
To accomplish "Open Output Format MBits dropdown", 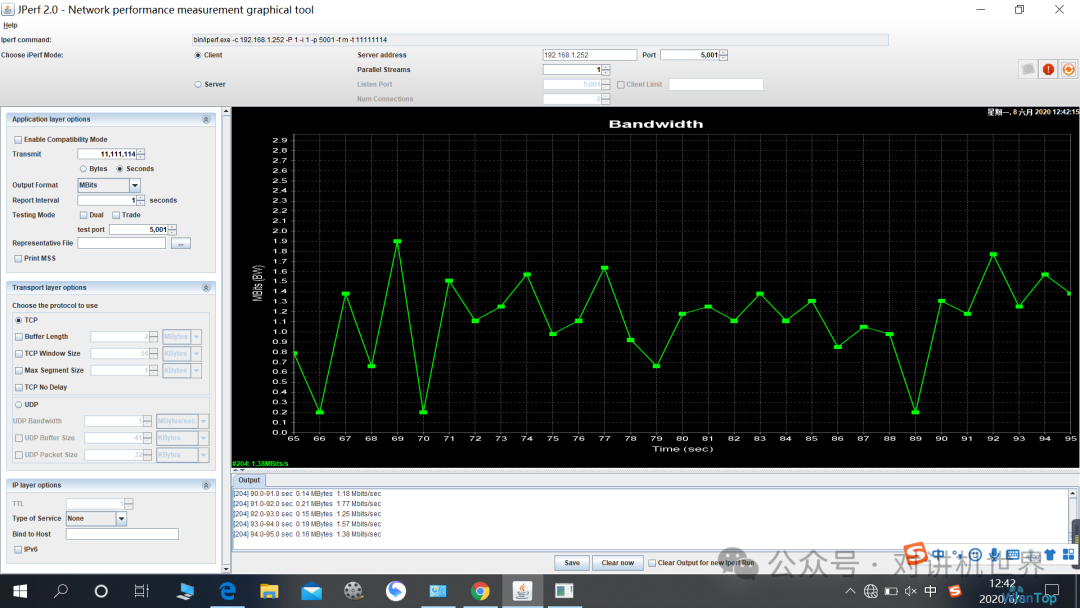I will click(135, 185).
